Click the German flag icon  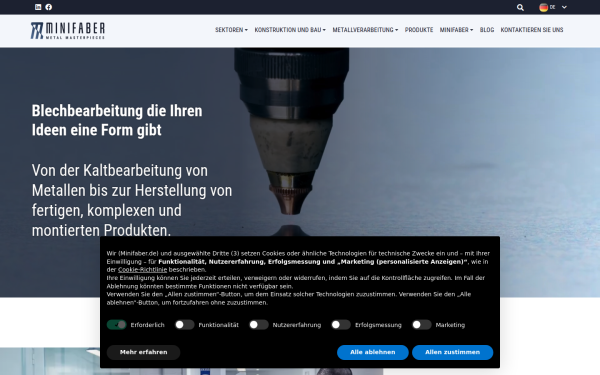pyautogui.click(x=543, y=7)
